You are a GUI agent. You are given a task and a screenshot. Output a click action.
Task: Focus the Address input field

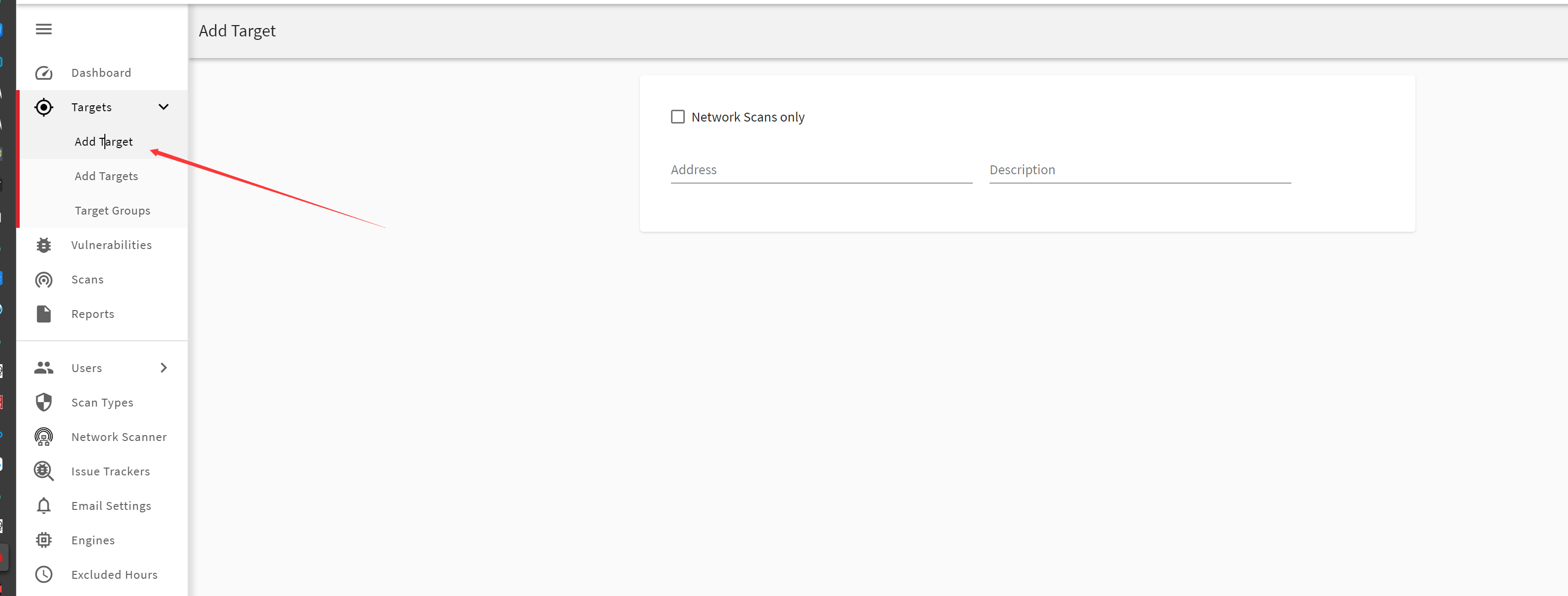[x=821, y=170]
